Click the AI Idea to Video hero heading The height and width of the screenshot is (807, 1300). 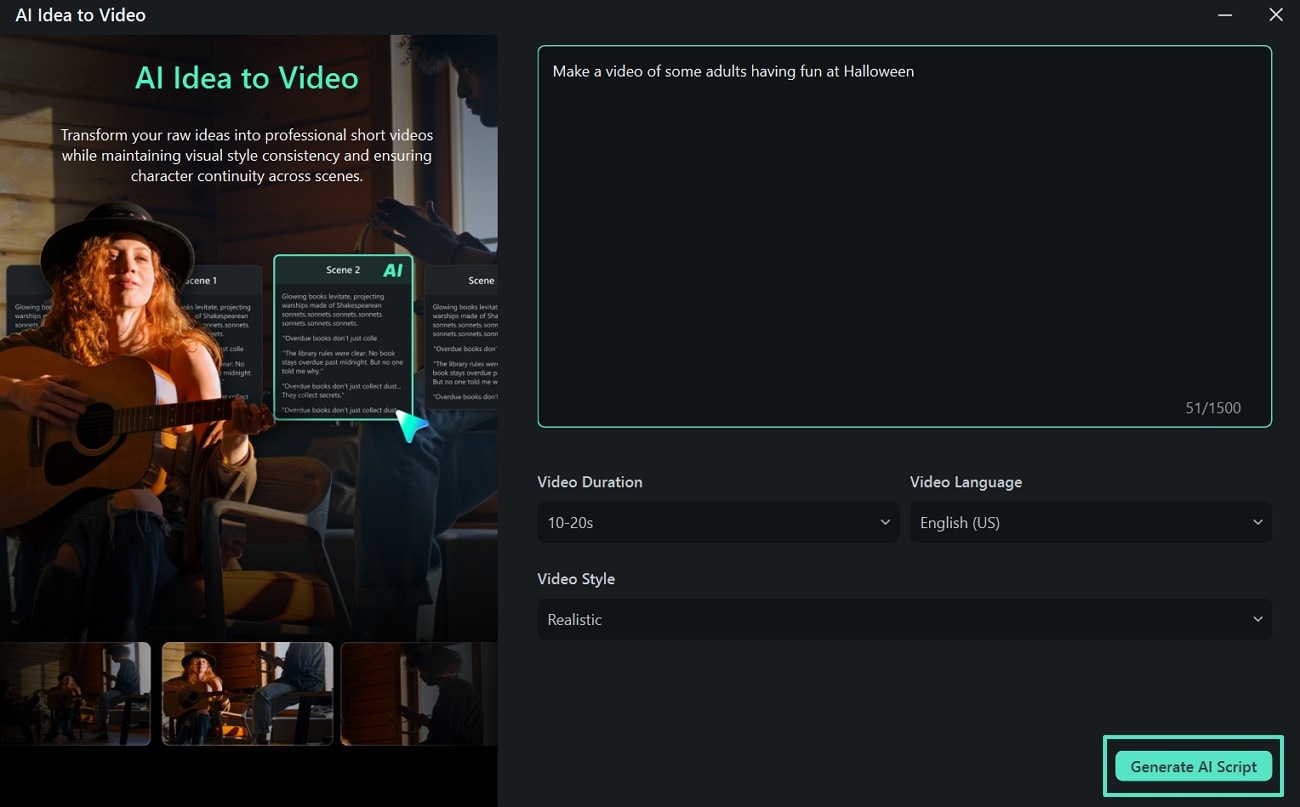(246, 78)
